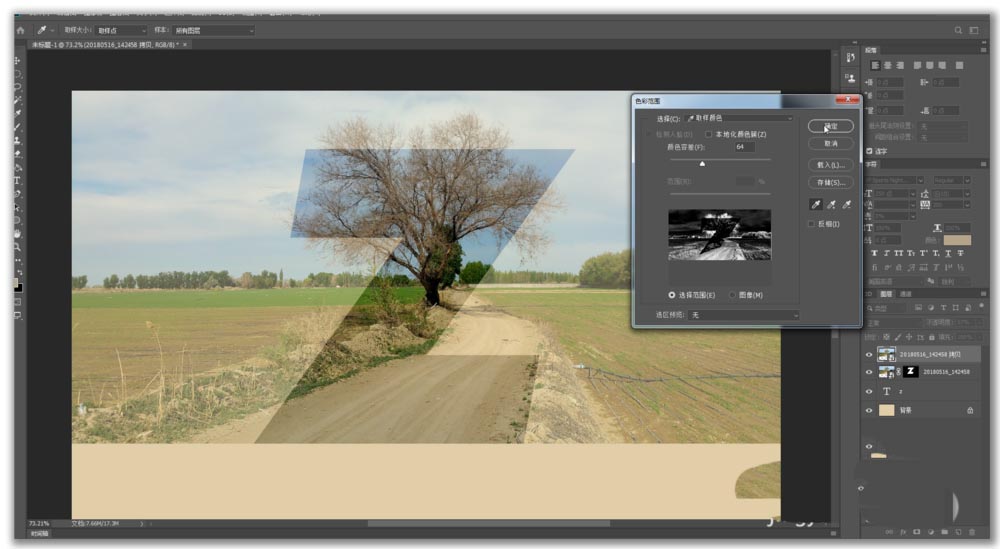
Task: Enable Localized Color Clusters checkbox
Action: [709, 135]
